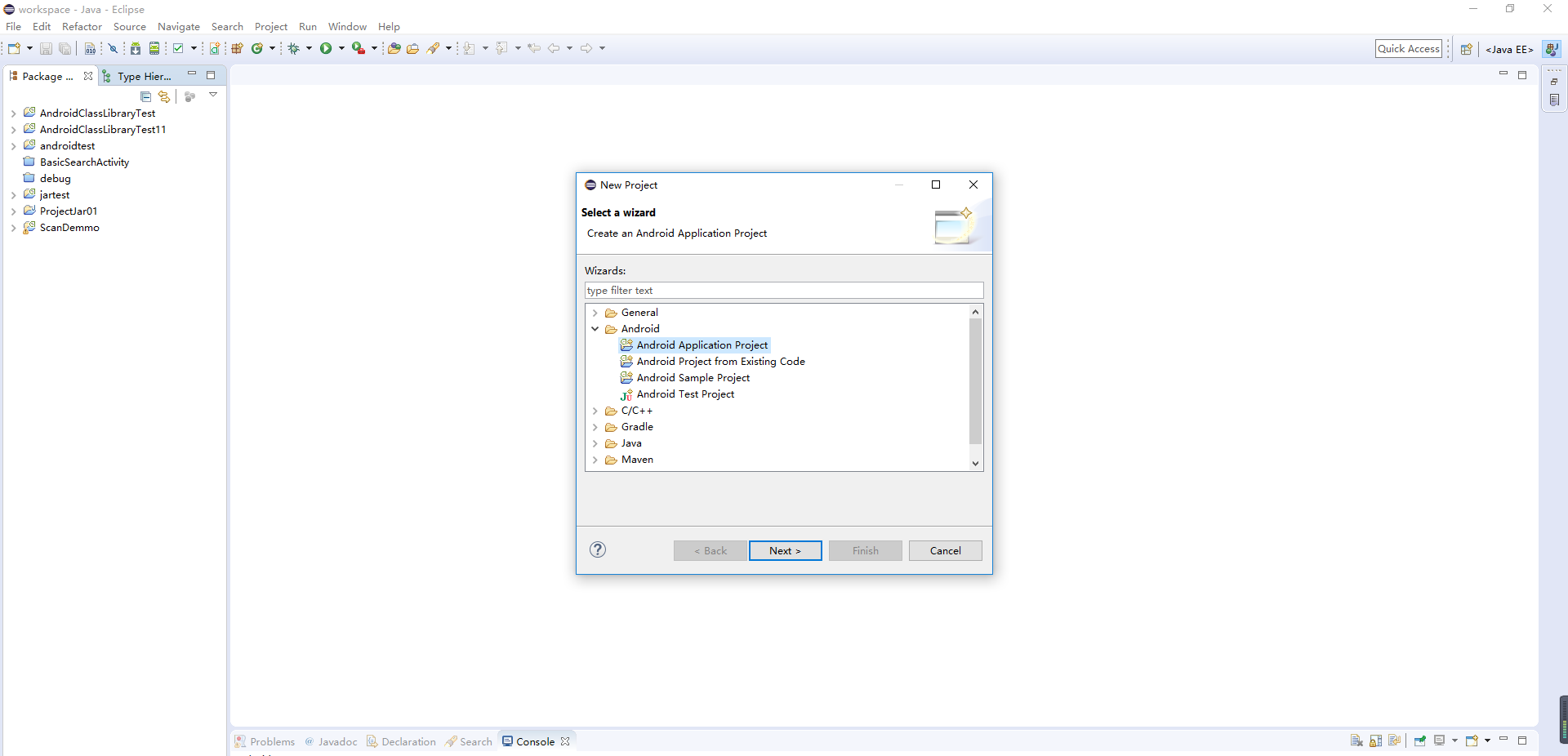Click the Open Type icon
This screenshot has height=756, width=1568.
[394, 49]
